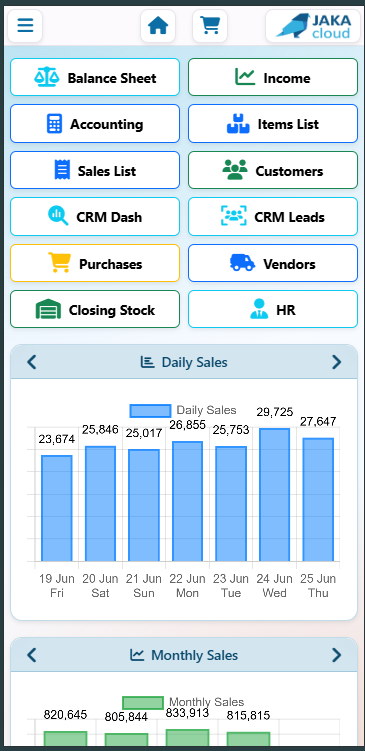365x751 pixels.
Task: Click the line chart icon beside Monthly Sales
Action: [137, 655]
